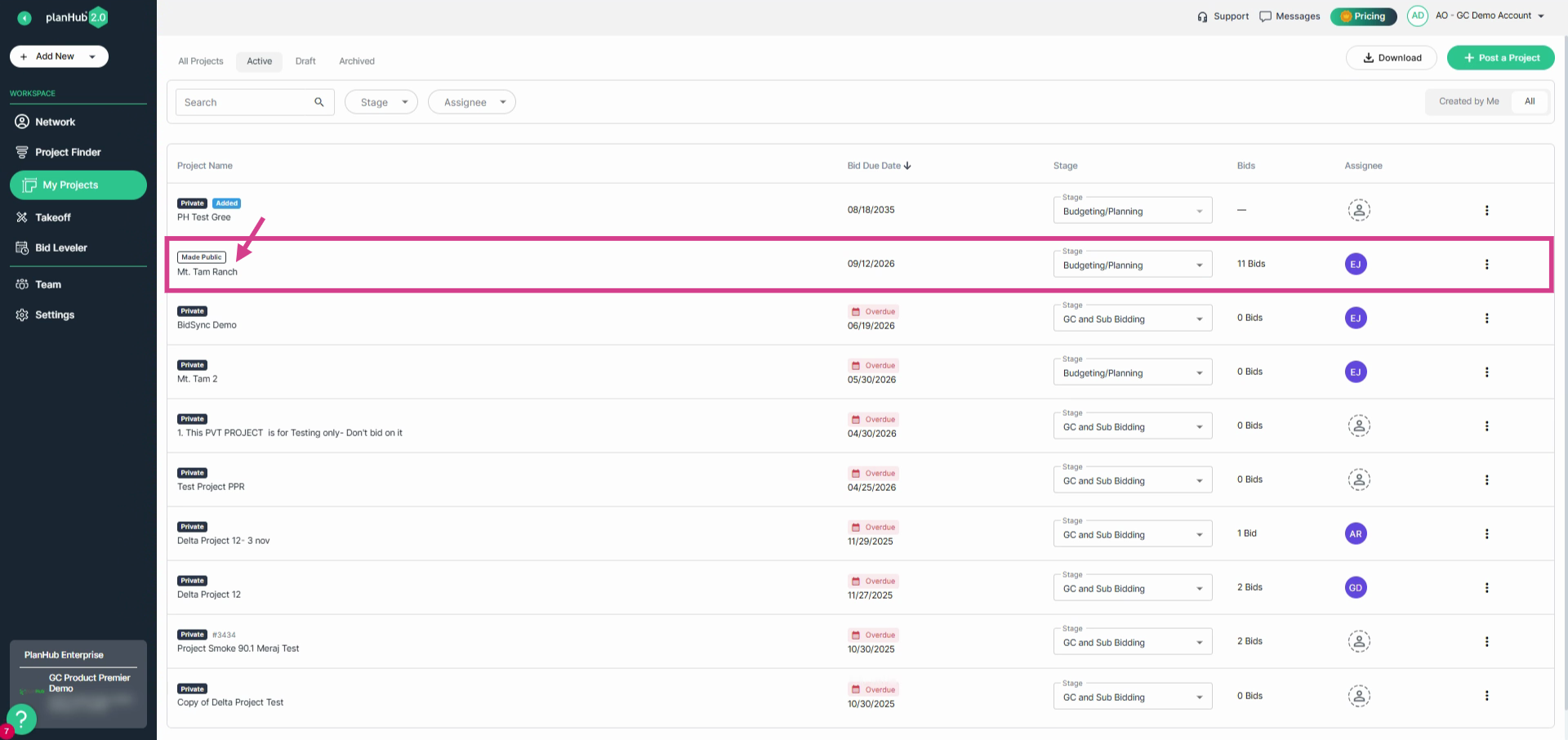Select the Active tab
The image size is (1568, 740).
pos(260,61)
